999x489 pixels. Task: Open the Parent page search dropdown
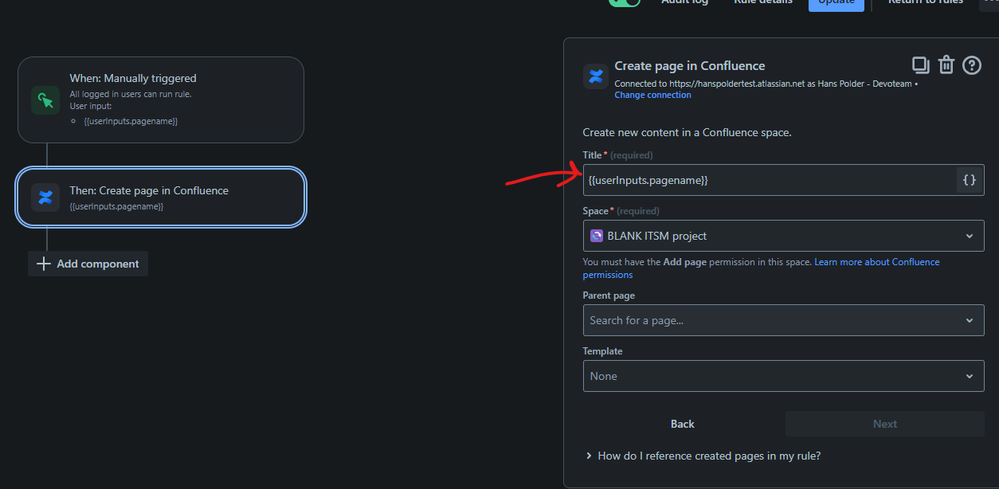[x=783, y=320]
